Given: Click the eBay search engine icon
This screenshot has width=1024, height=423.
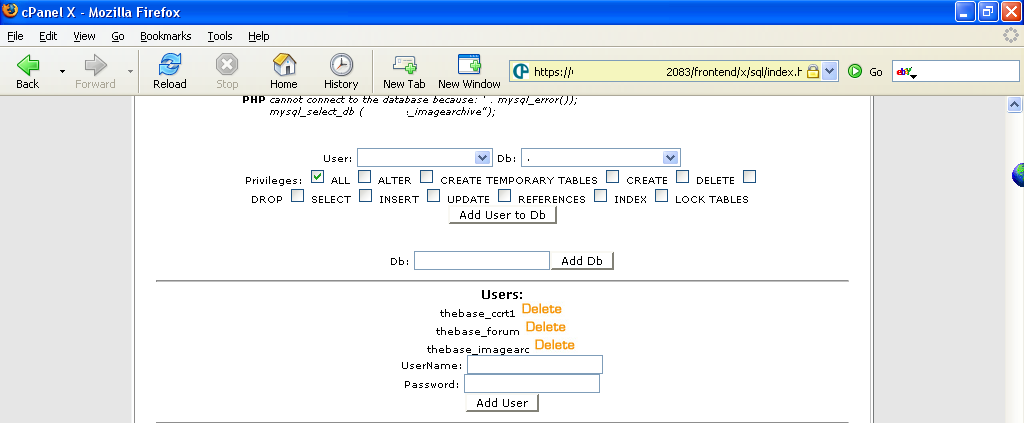Looking at the screenshot, I should point(904,71).
